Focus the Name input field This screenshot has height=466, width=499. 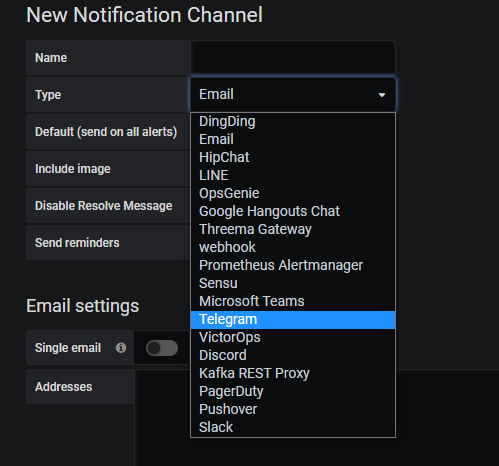(293, 58)
